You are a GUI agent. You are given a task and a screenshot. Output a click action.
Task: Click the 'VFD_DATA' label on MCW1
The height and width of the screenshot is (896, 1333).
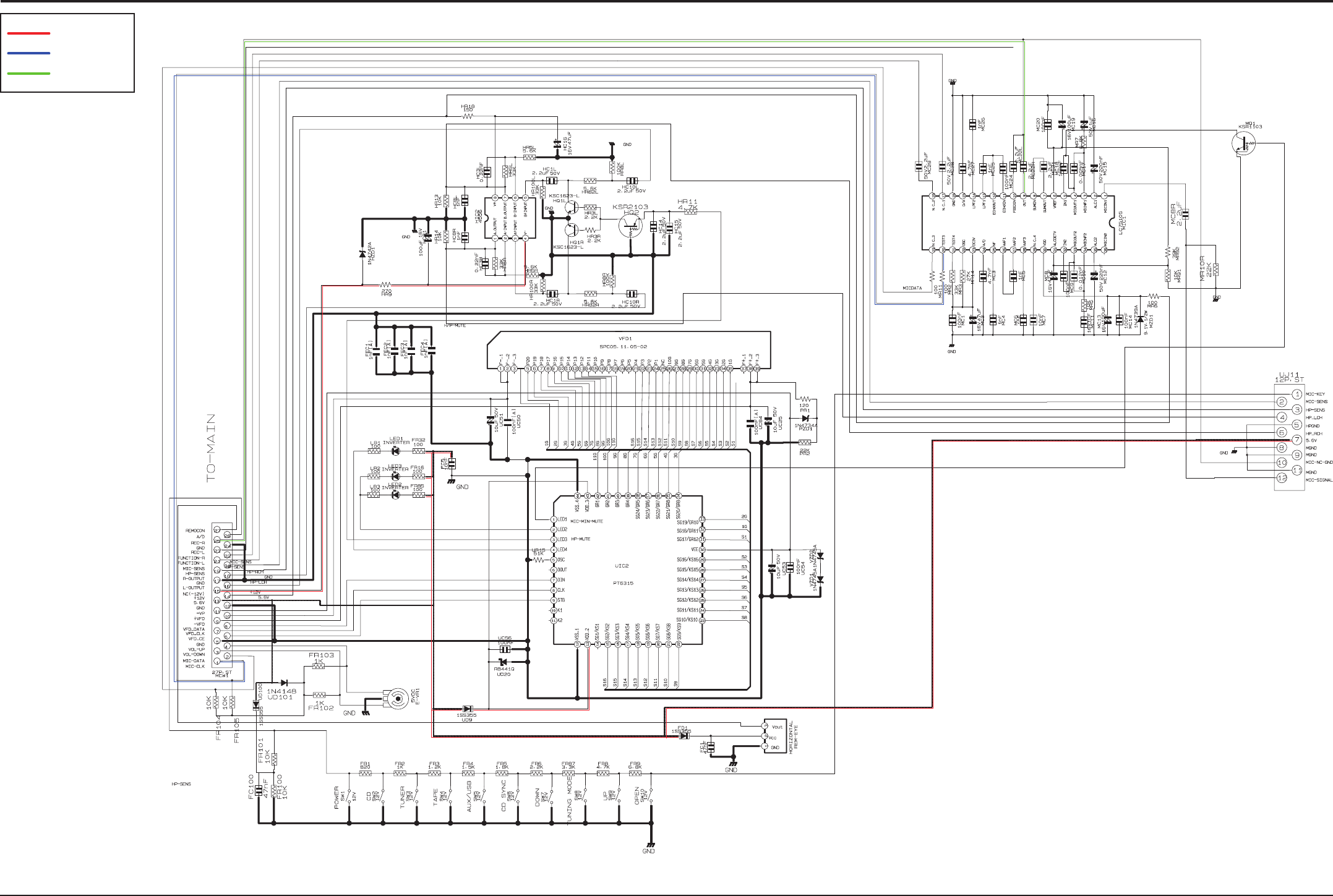click(194, 629)
